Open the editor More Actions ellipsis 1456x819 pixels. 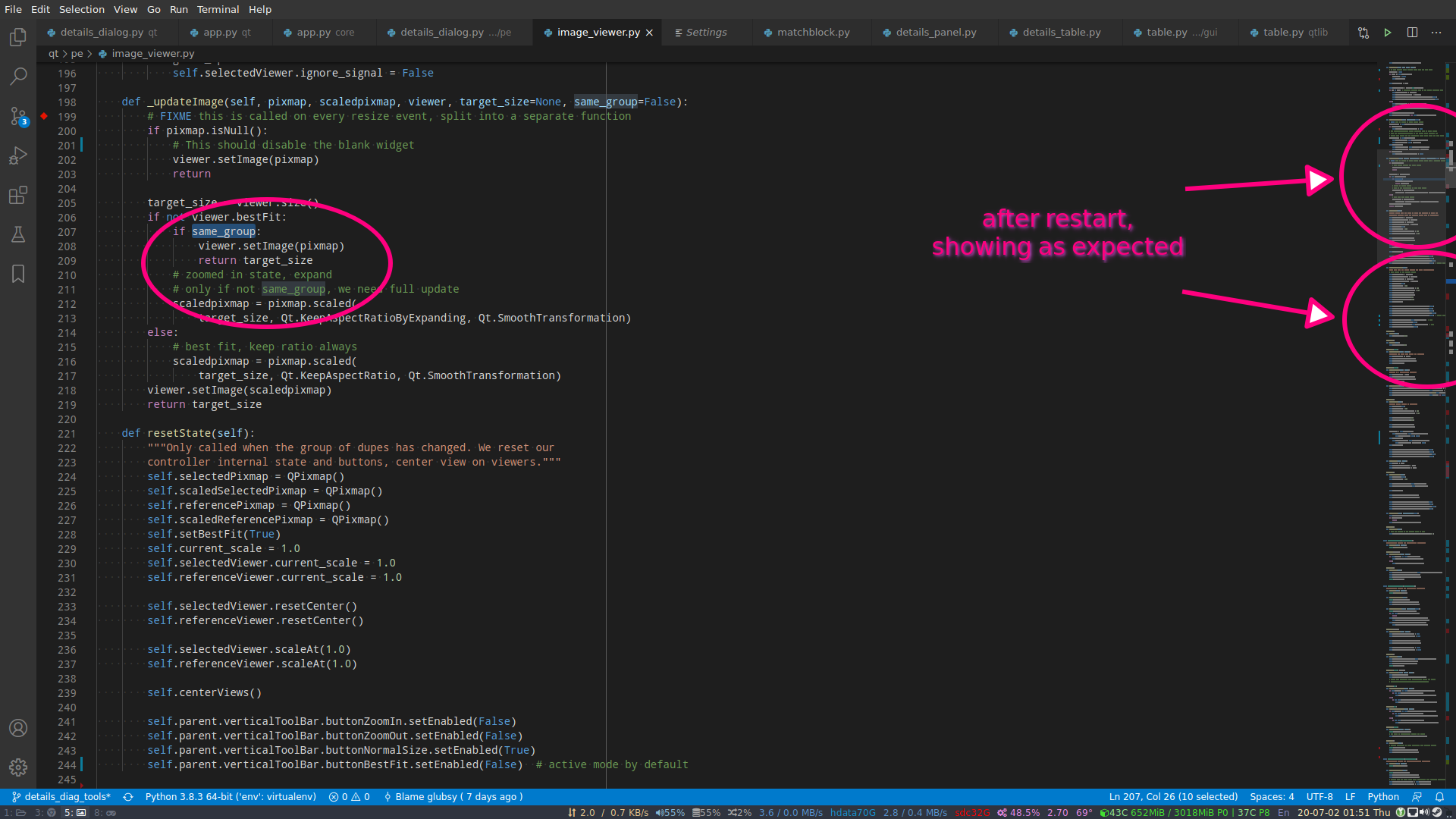tap(1436, 33)
